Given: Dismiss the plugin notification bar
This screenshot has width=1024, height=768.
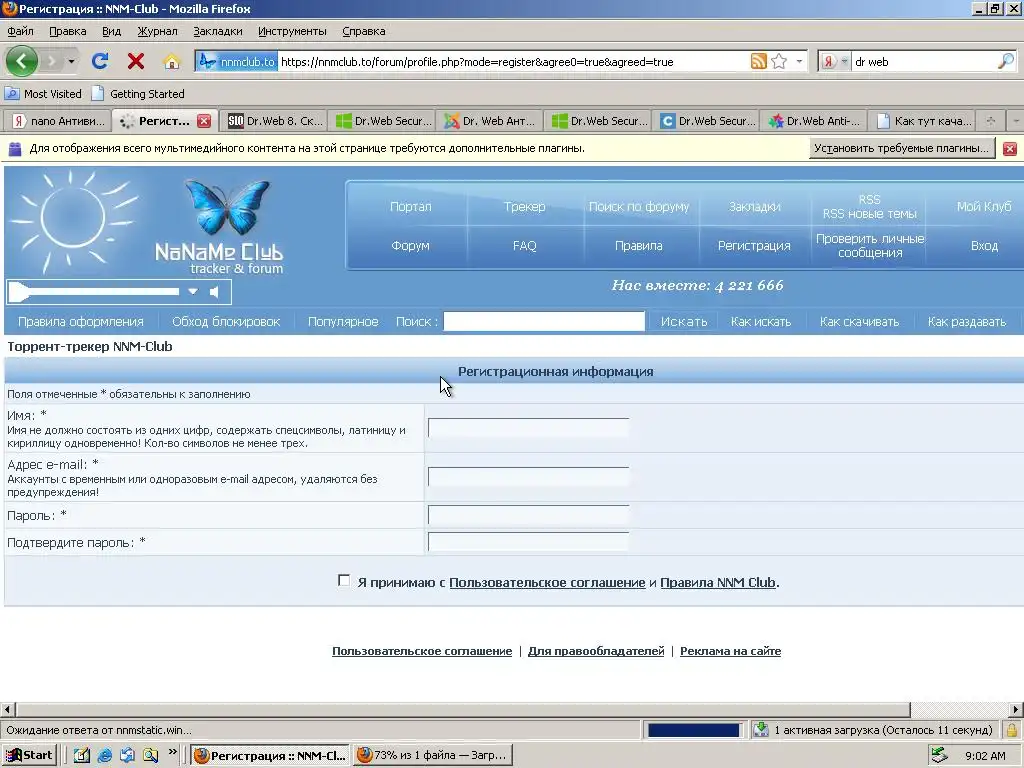Looking at the screenshot, I should point(1010,149).
